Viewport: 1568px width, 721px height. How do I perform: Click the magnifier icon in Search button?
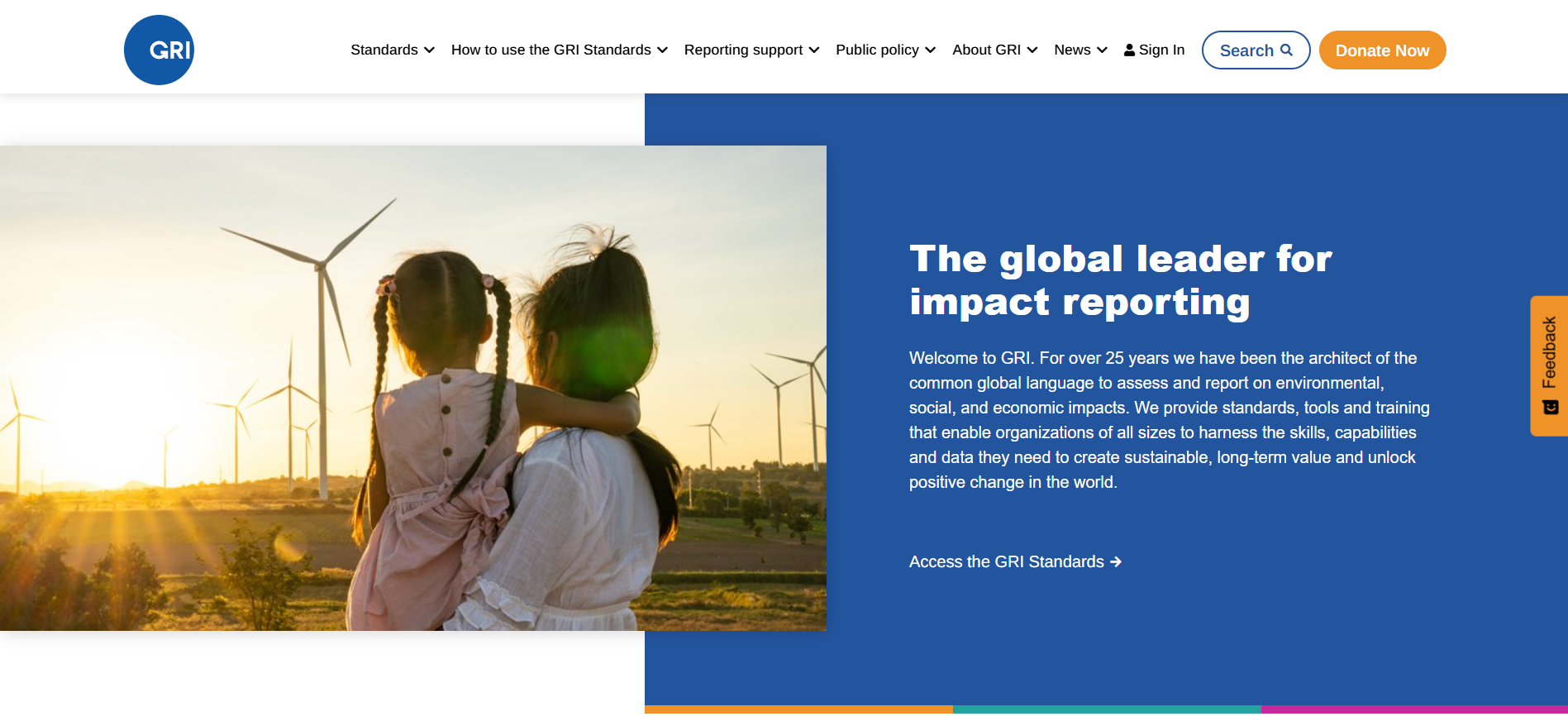click(x=1286, y=50)
